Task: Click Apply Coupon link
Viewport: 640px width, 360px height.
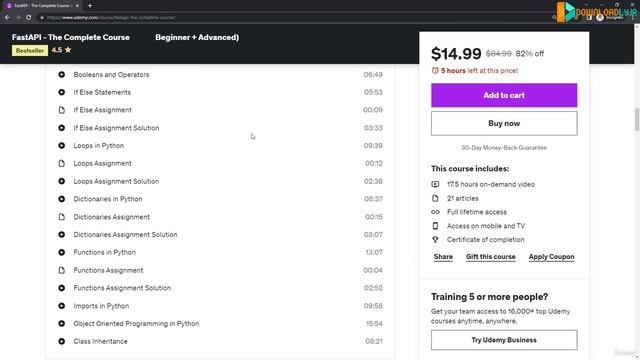Action: click(x=551, y=257)
